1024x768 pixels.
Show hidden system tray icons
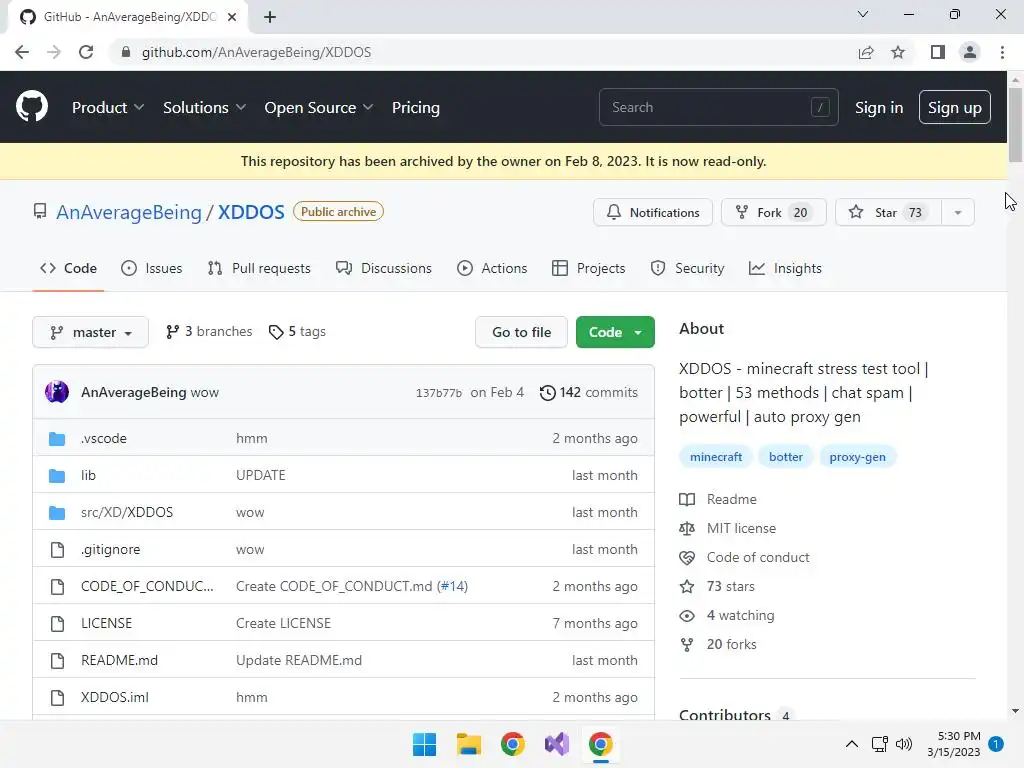pos(852,744)
